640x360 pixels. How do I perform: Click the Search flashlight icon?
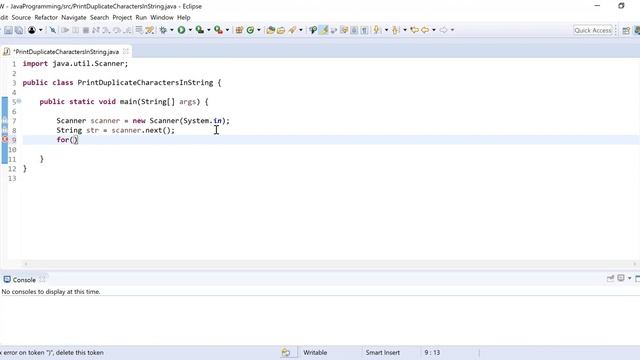(292, 30)
